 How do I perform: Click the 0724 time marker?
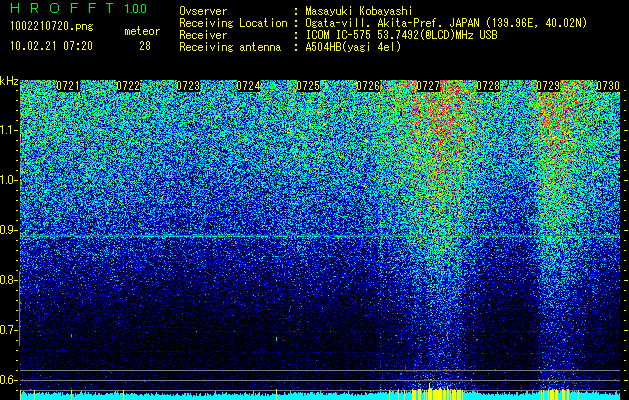pos(248,86)
